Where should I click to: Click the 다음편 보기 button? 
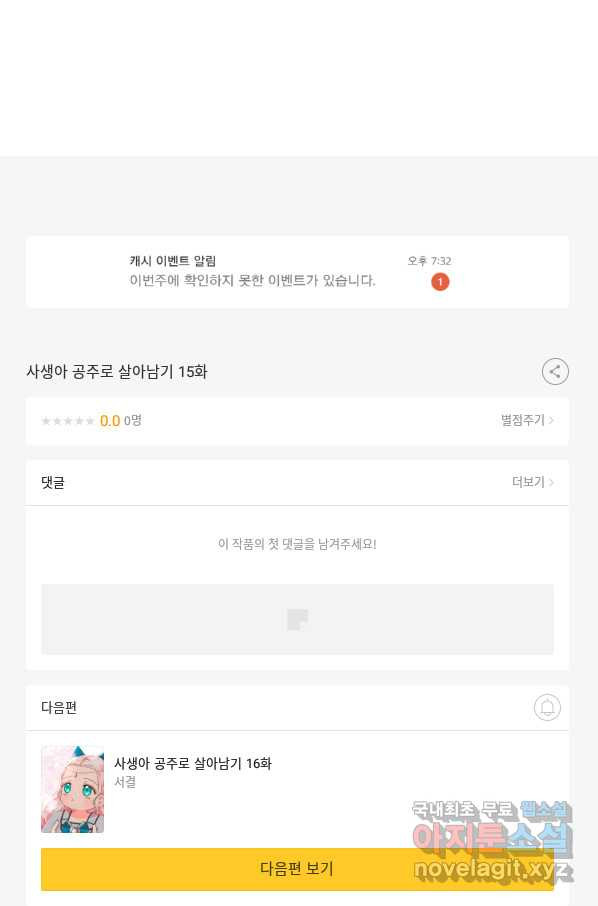click(x=297, y=868)
